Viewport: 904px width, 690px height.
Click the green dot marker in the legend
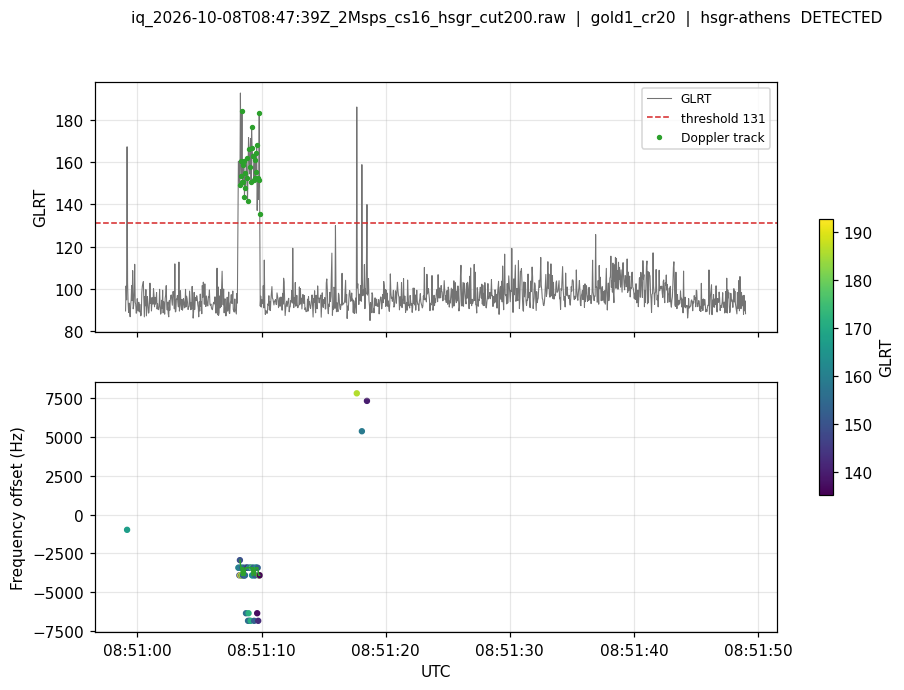[659, 138]
